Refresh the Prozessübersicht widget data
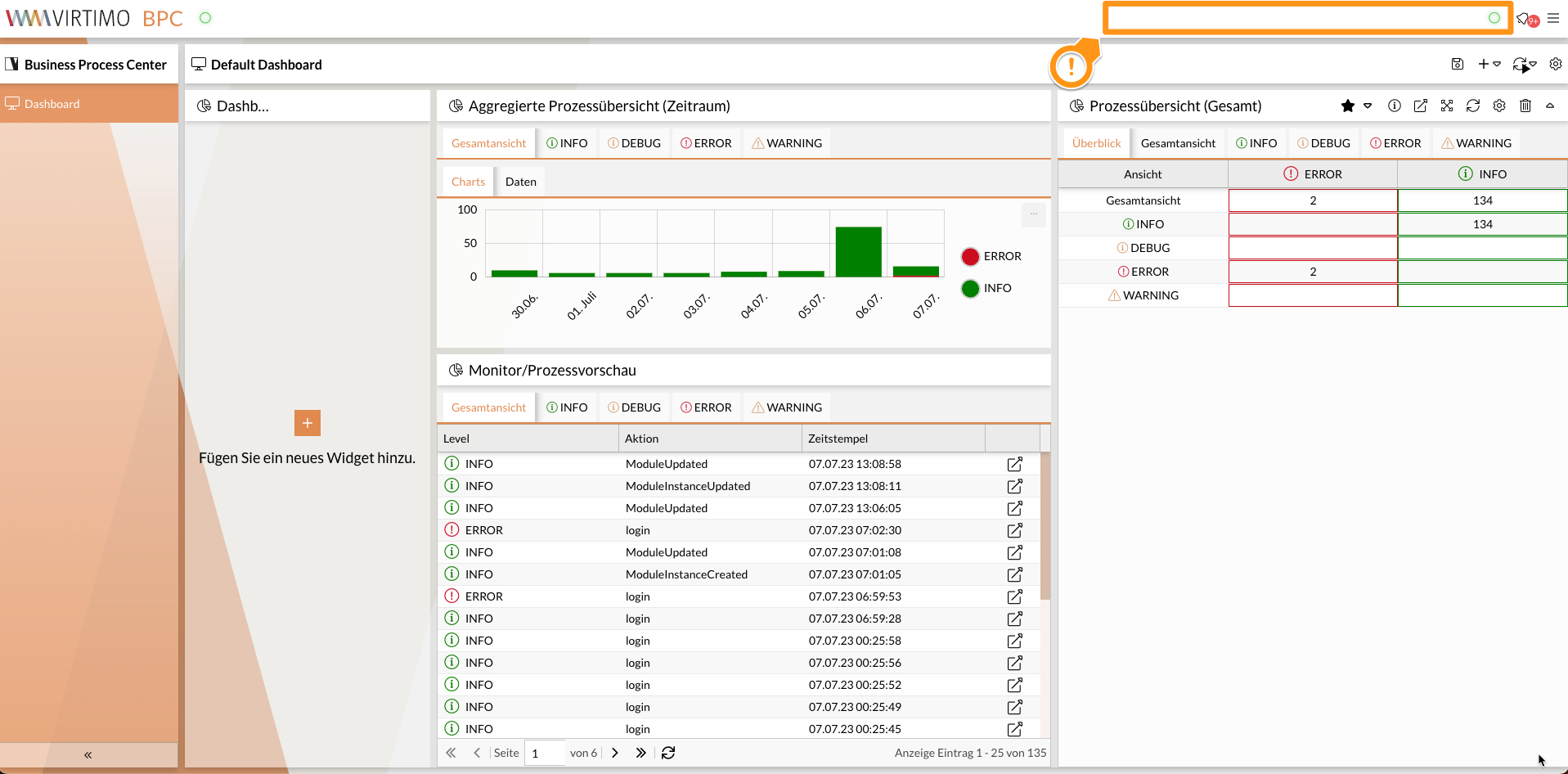 click(1473, 106)
